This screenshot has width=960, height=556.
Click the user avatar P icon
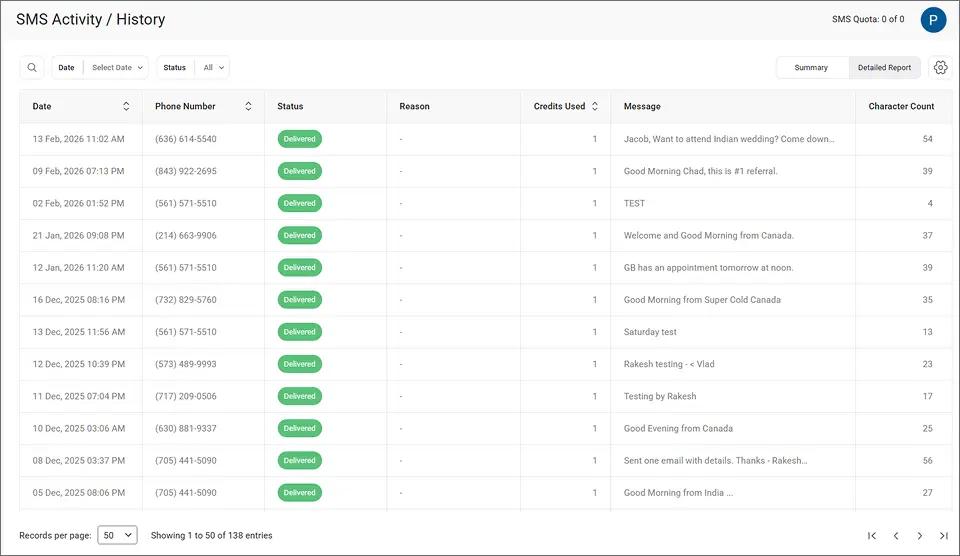(933, 20)
